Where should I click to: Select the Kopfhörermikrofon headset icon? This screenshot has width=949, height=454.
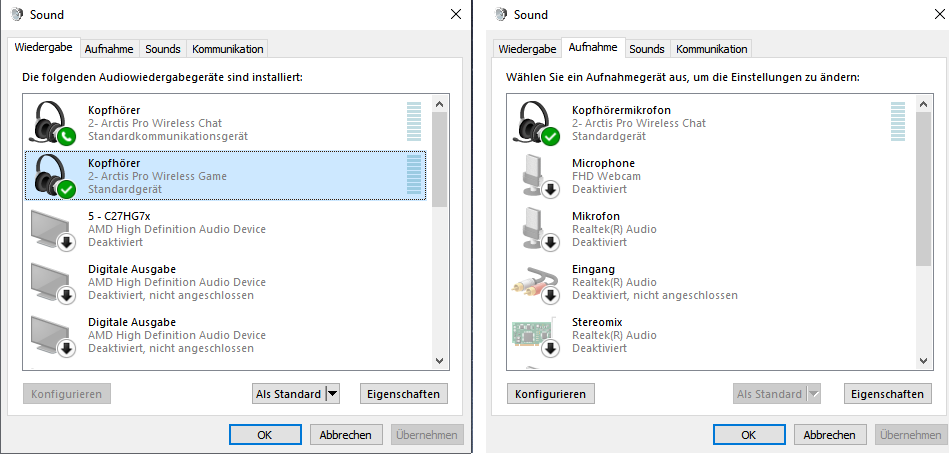537,123
